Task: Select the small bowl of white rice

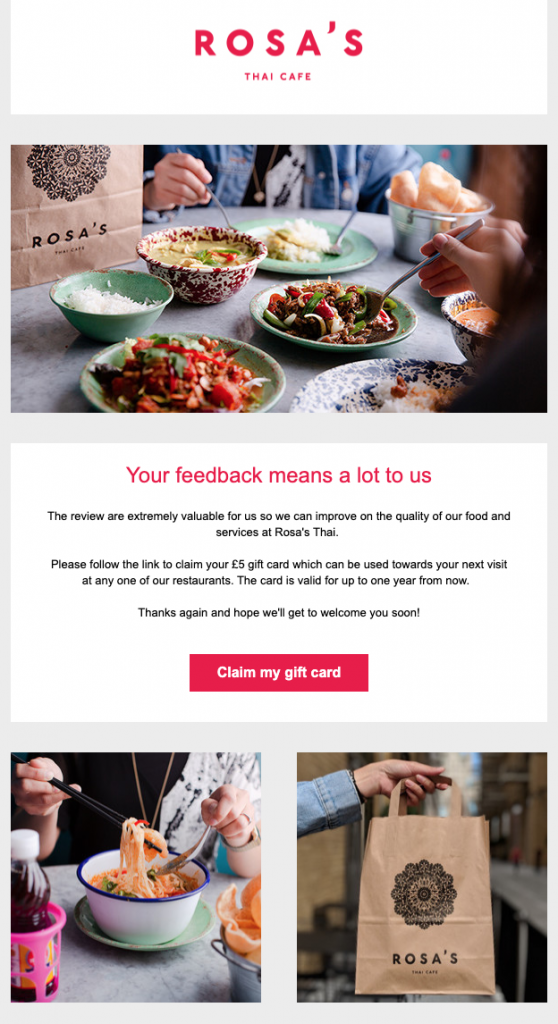Action: click(x=111, y=304)
